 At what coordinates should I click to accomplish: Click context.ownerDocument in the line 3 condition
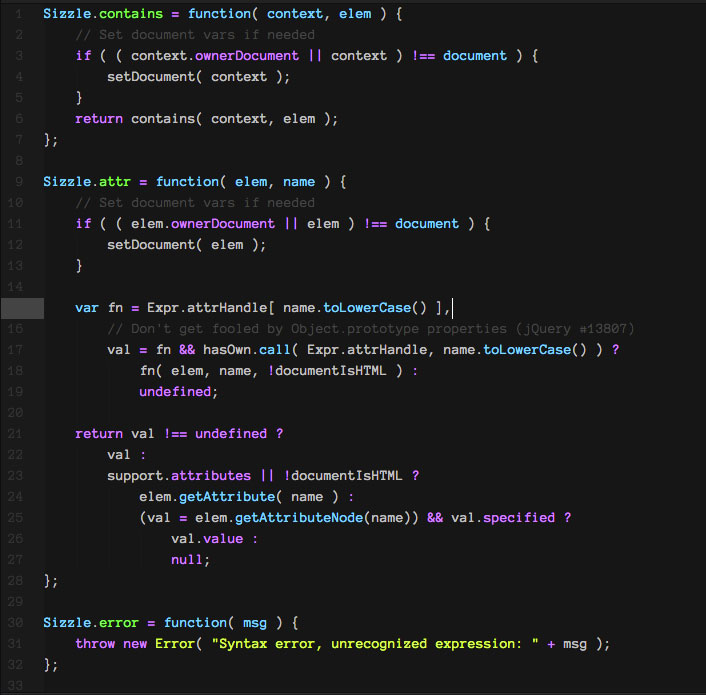215,56
